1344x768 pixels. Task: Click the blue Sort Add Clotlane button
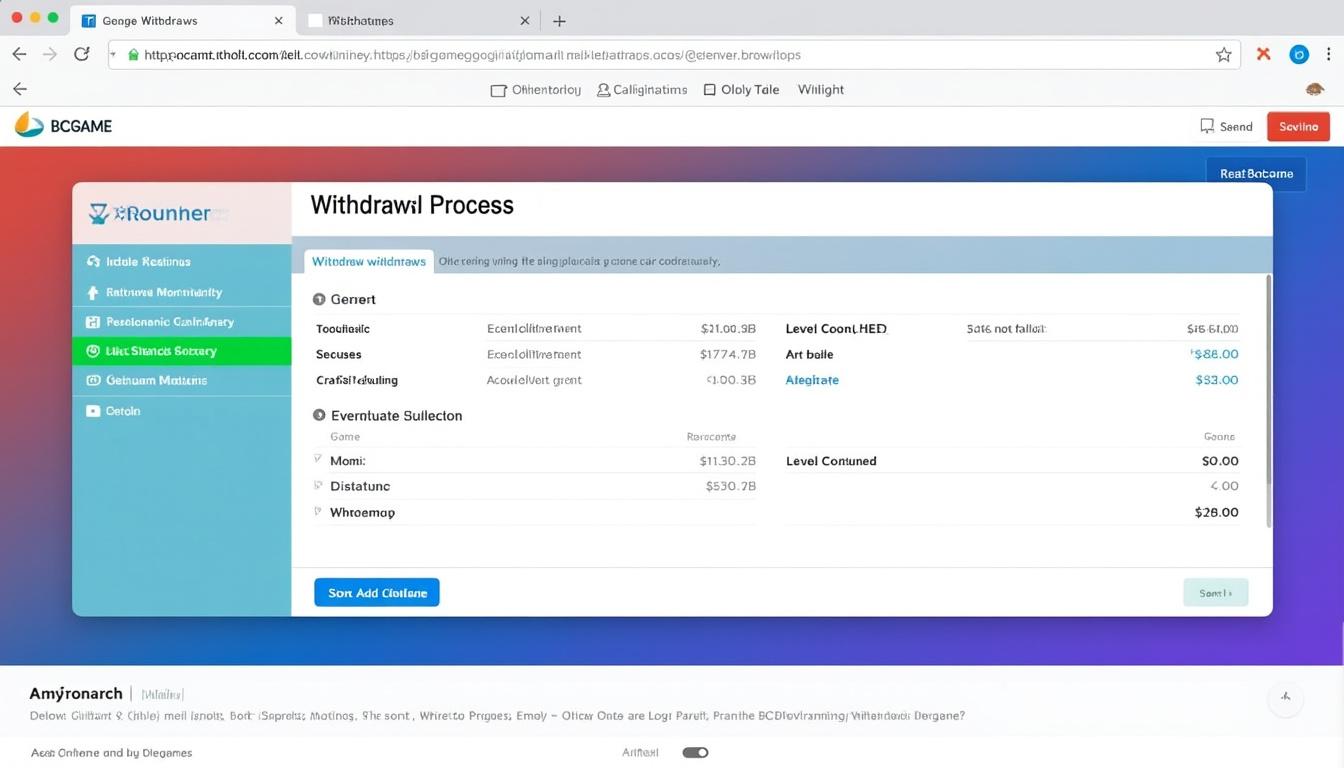(x=377, y=593)
